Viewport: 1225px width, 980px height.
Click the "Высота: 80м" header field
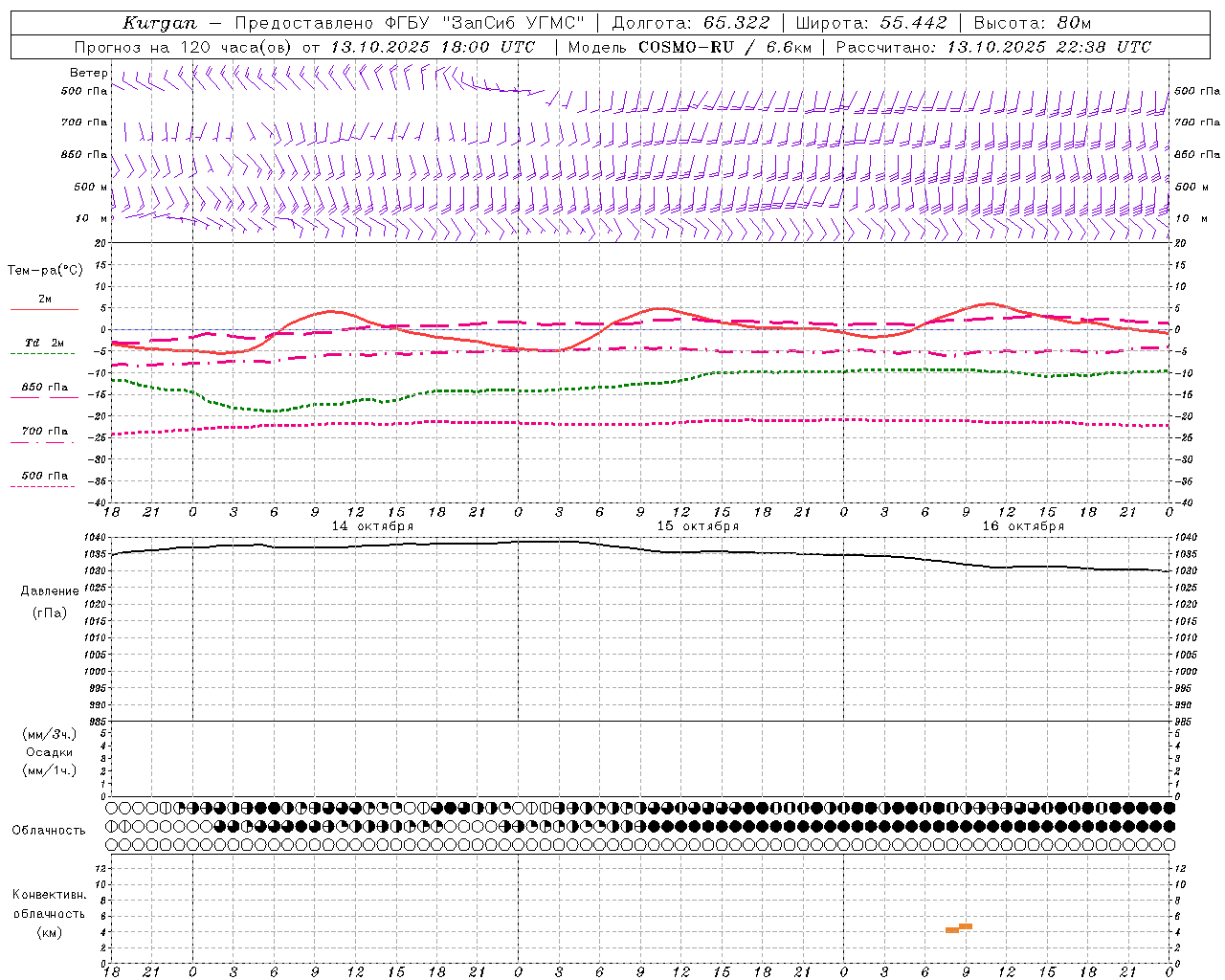[x=1032, y=23]
